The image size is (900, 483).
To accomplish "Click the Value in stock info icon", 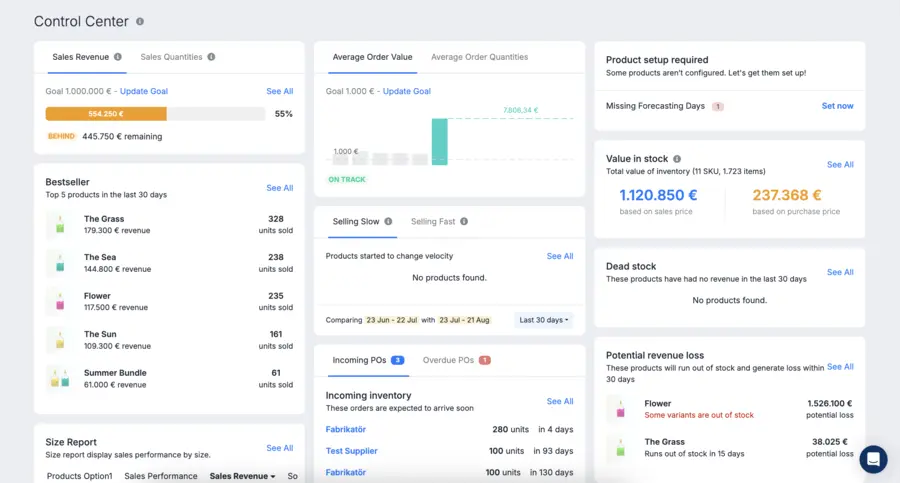I will [x=677, y=159].
